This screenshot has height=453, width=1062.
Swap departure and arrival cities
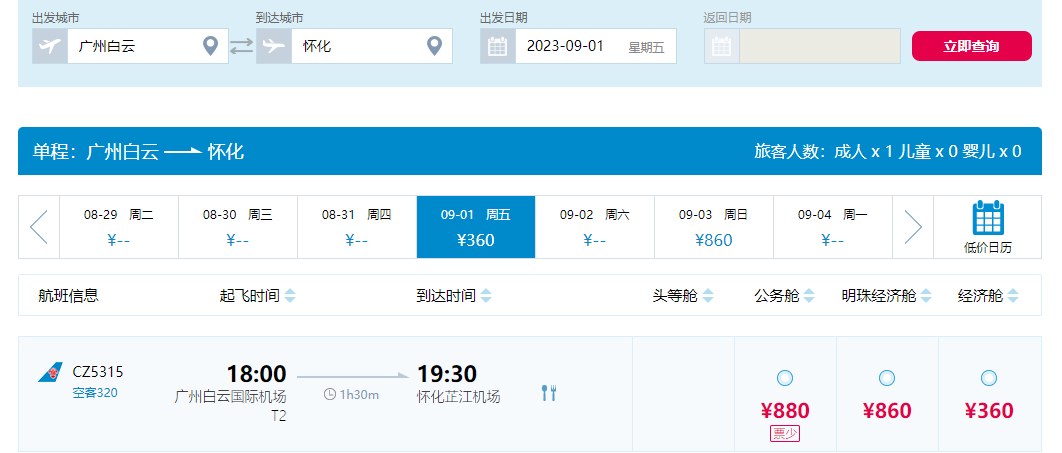coord(242,47)
